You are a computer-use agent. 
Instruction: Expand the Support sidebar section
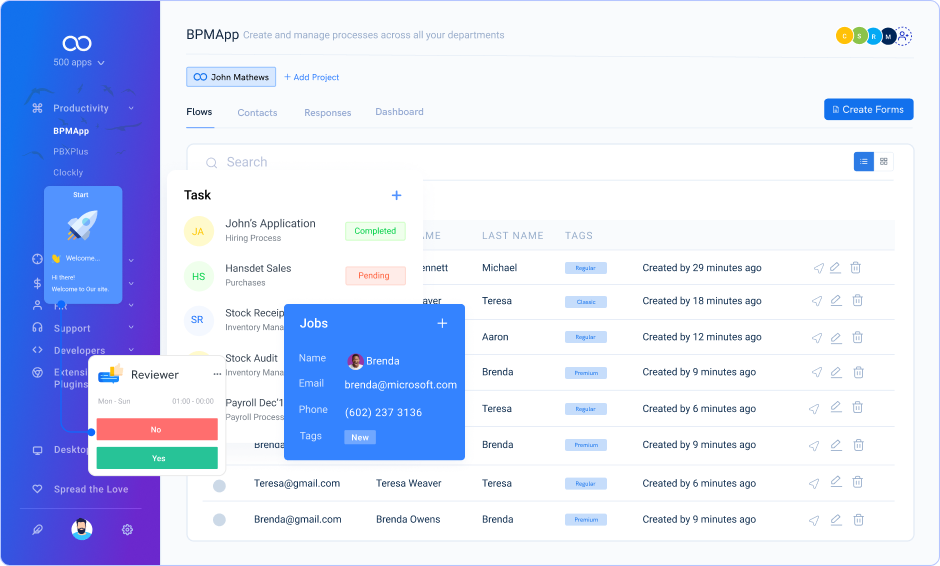coord(131,328)
